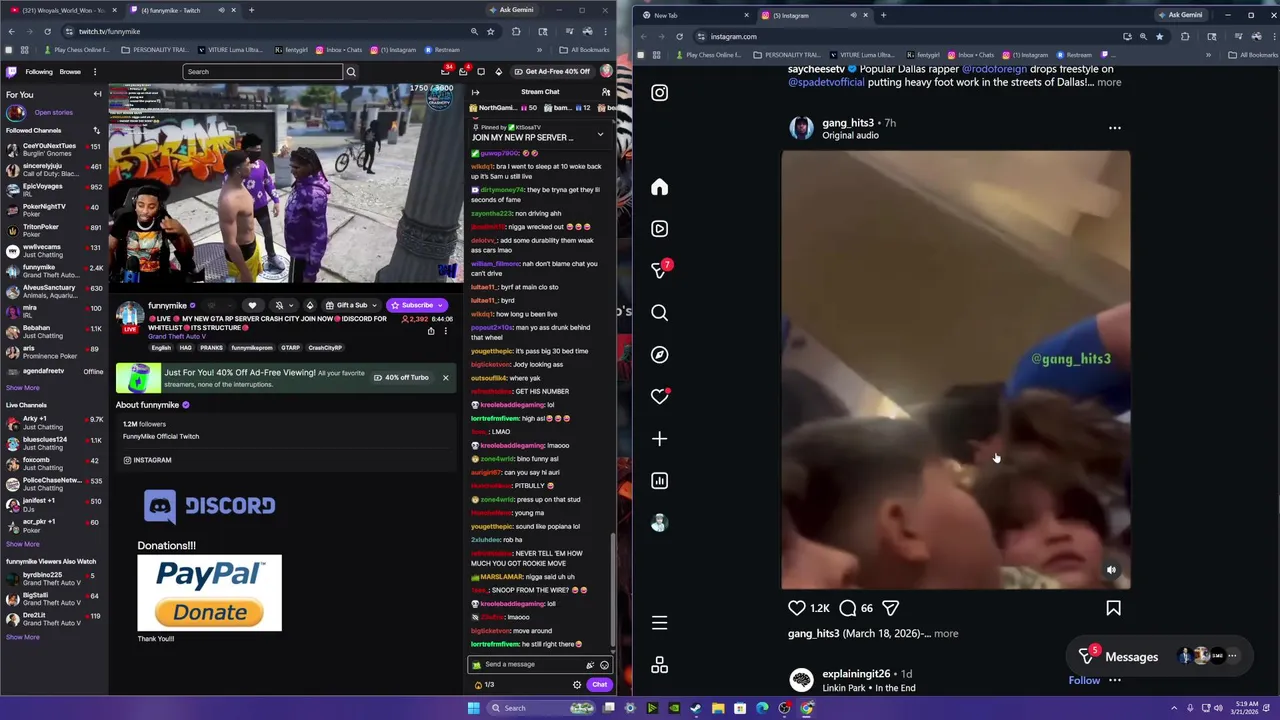The image size is (1280, 720).
Task: Follow funnymike with the heart button
Action: click(x=252, y=306)
